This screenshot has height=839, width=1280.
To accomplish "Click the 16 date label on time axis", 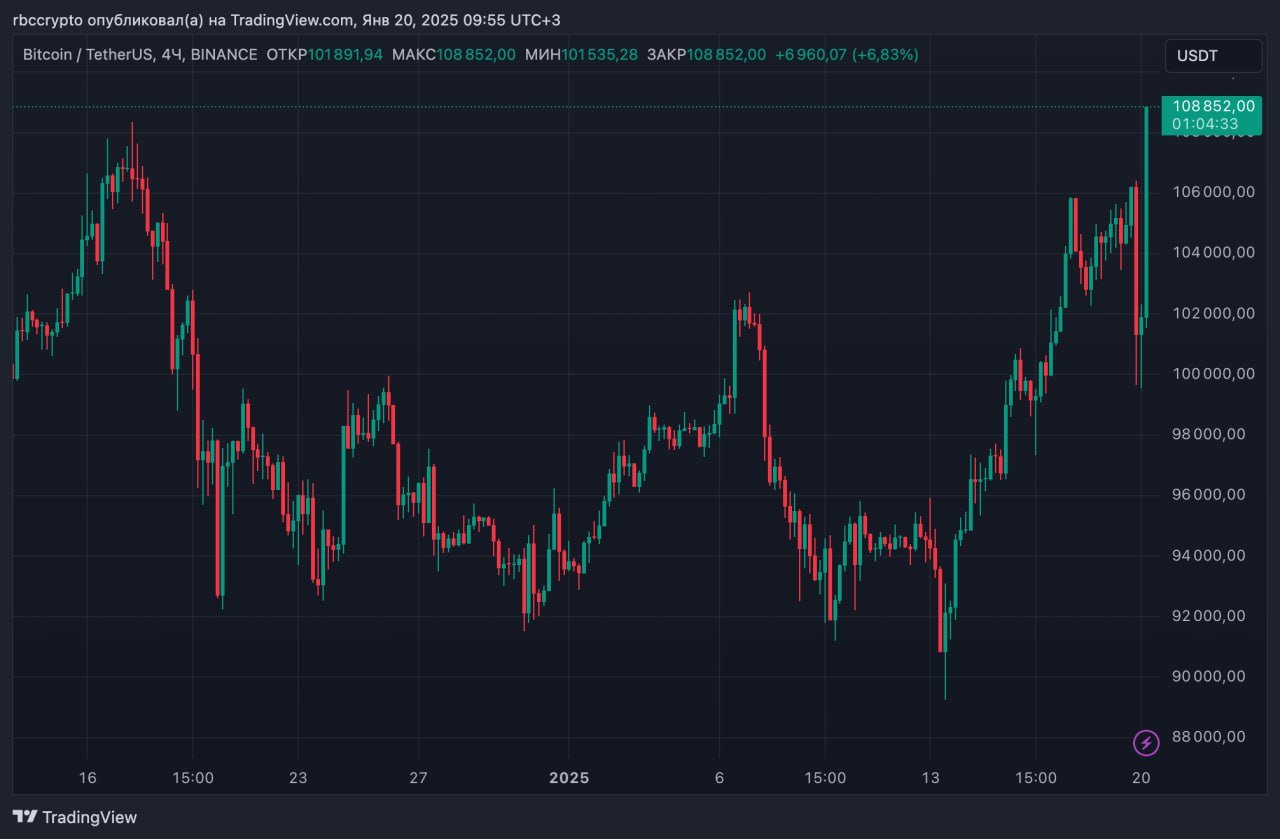I will point(87,778).
